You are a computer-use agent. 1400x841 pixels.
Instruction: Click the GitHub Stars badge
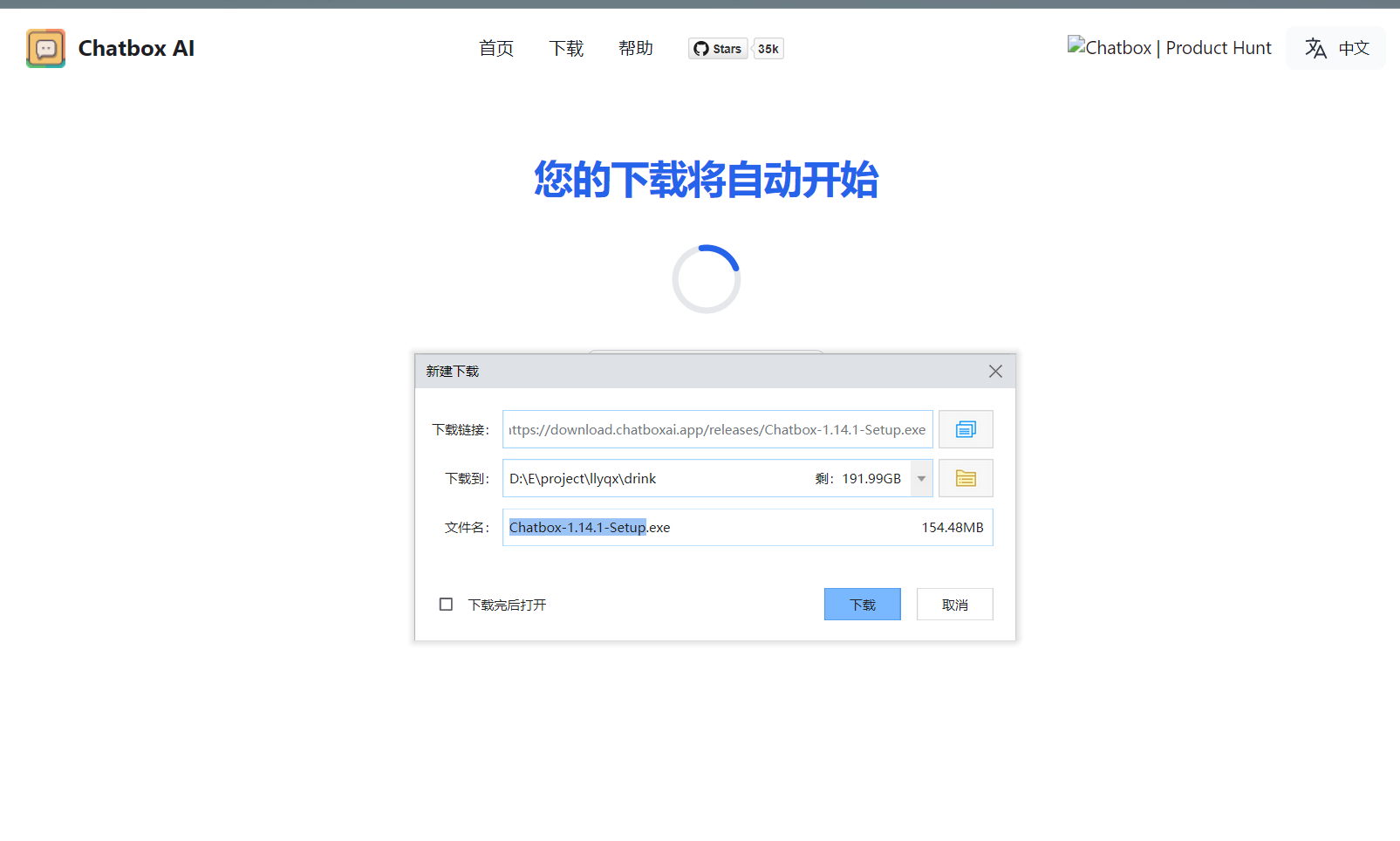(x=717, y=49)
